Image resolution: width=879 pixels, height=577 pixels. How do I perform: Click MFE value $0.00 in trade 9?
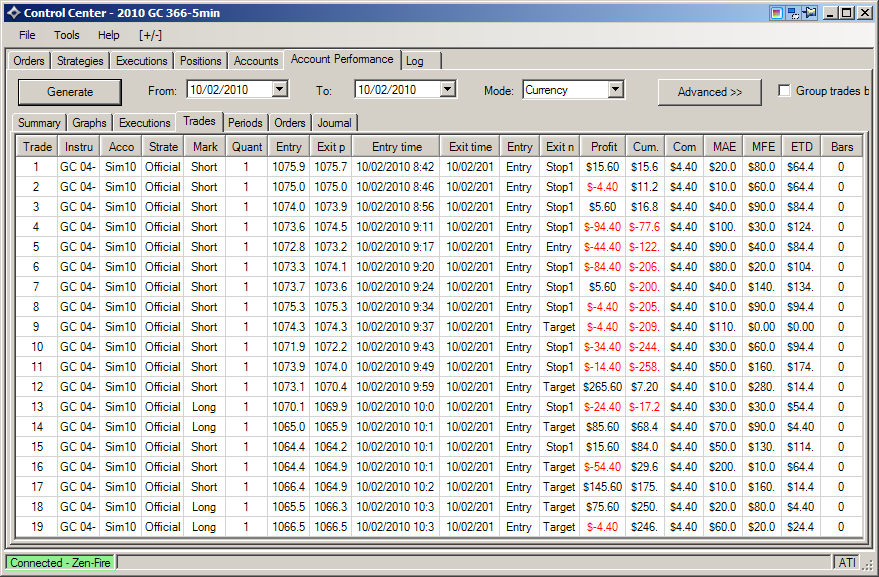pos(761,326)
